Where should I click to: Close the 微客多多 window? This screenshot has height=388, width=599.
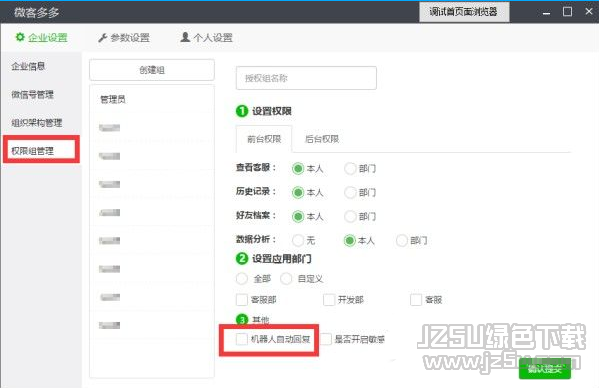[589, 11]
